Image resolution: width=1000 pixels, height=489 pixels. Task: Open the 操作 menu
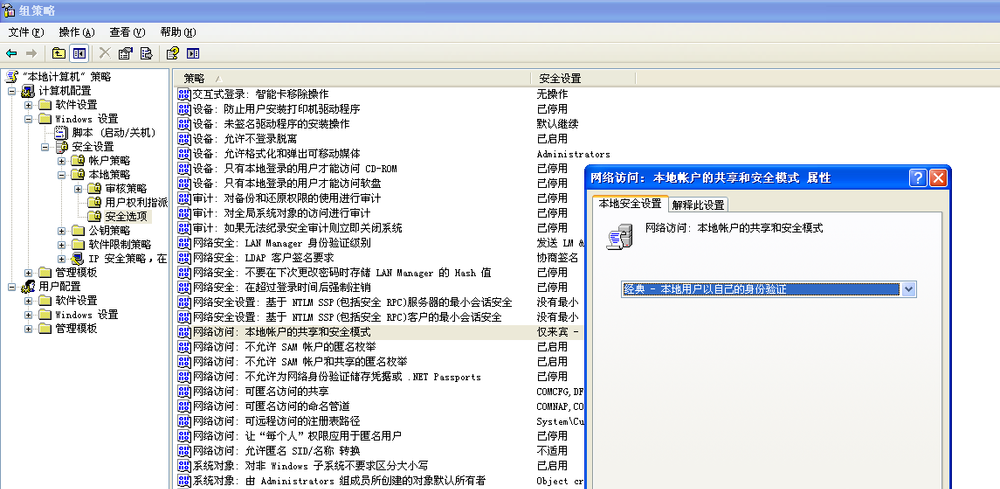click(x=77, y=32)
